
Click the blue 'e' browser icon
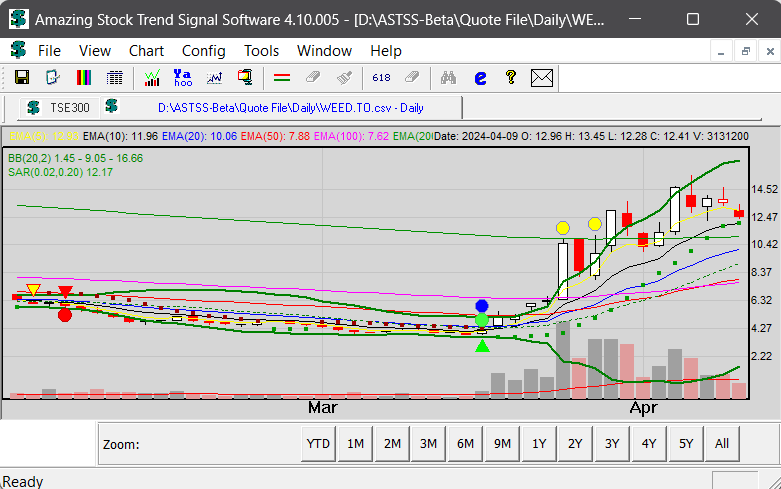click(x=480, y=77)
